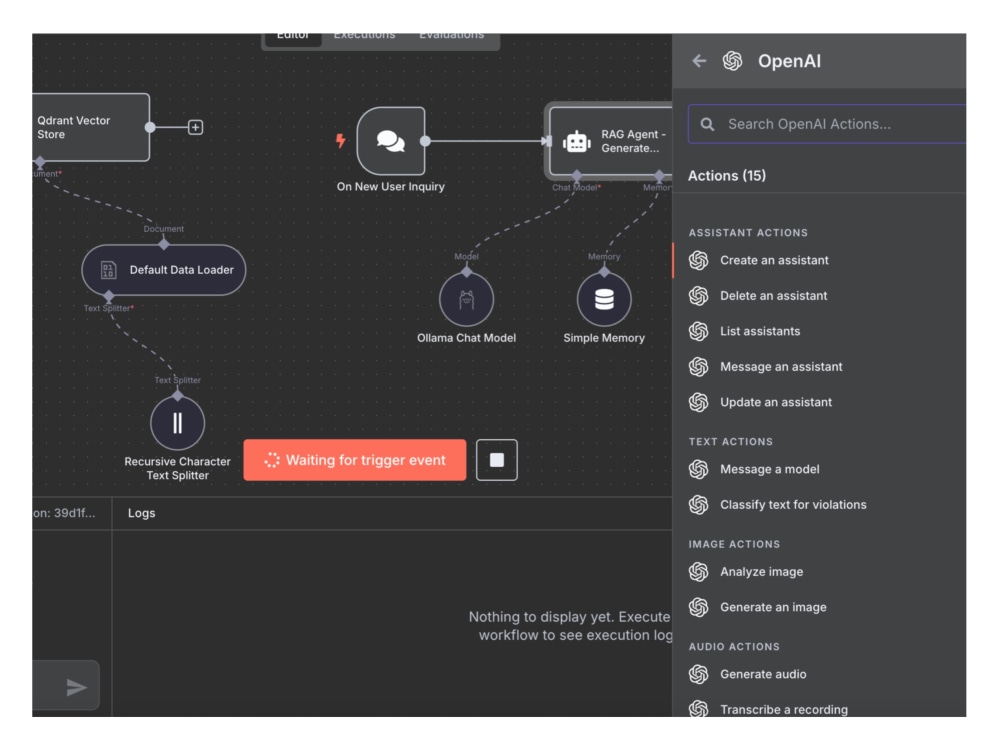Click the Generate audio label
1000x750 pixels.
click(763, 674)
